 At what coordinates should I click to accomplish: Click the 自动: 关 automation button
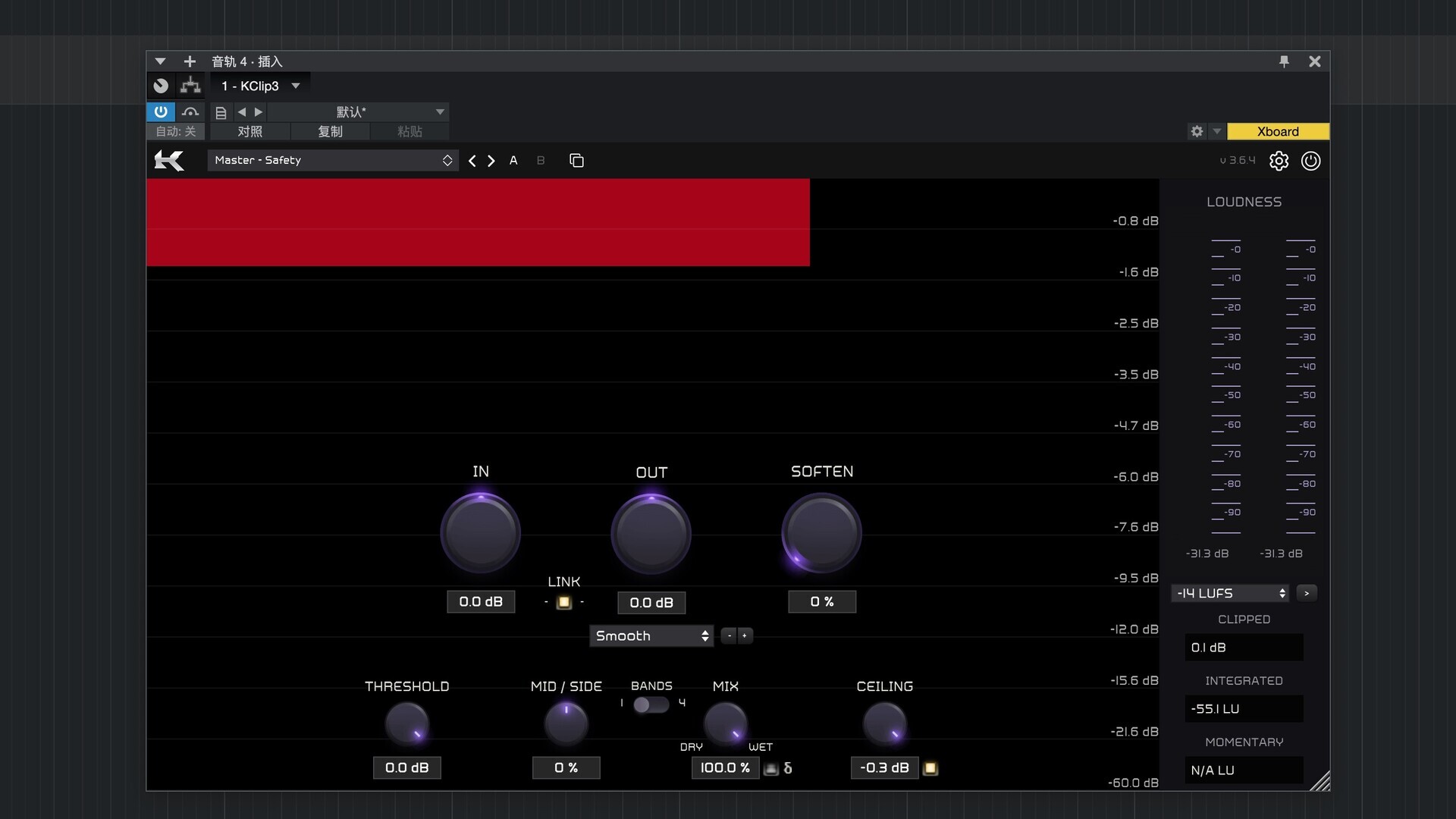175,132
